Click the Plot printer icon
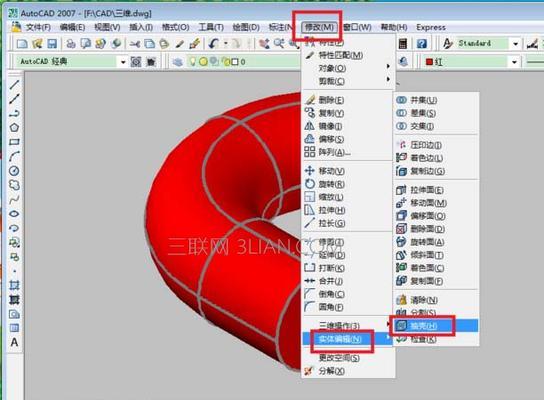Screen dimensions: 544x400 click(71, 44)
